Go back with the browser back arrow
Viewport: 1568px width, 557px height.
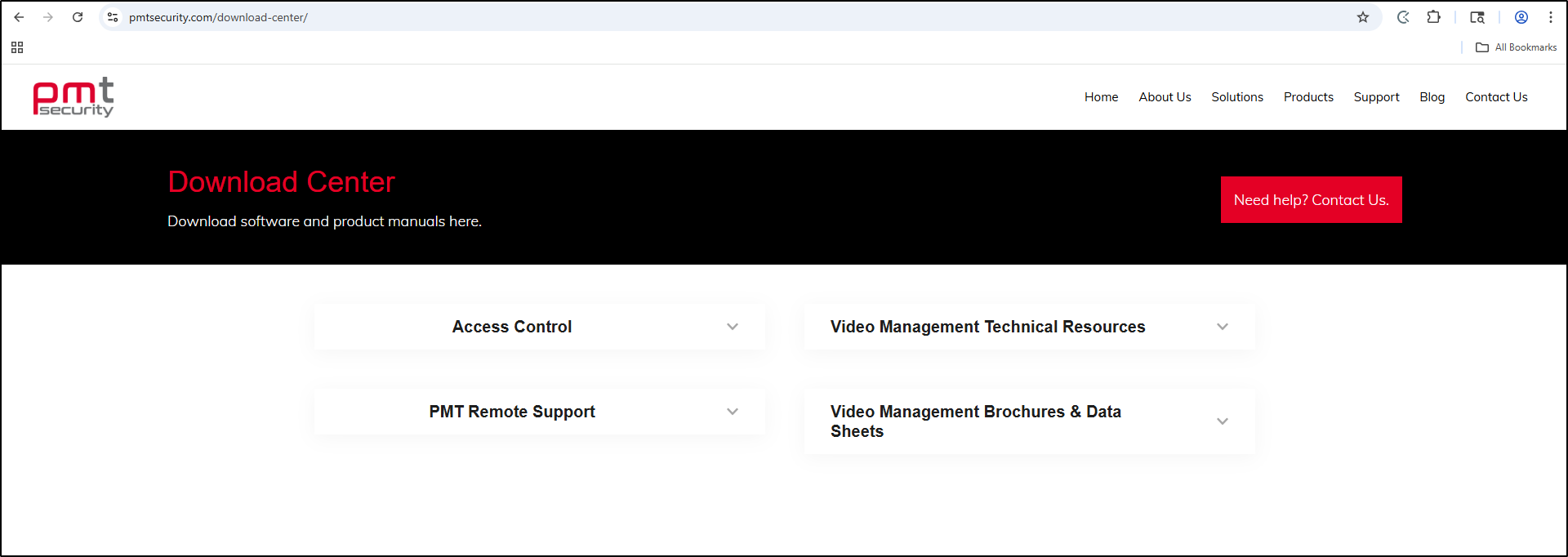pos(19,17)
